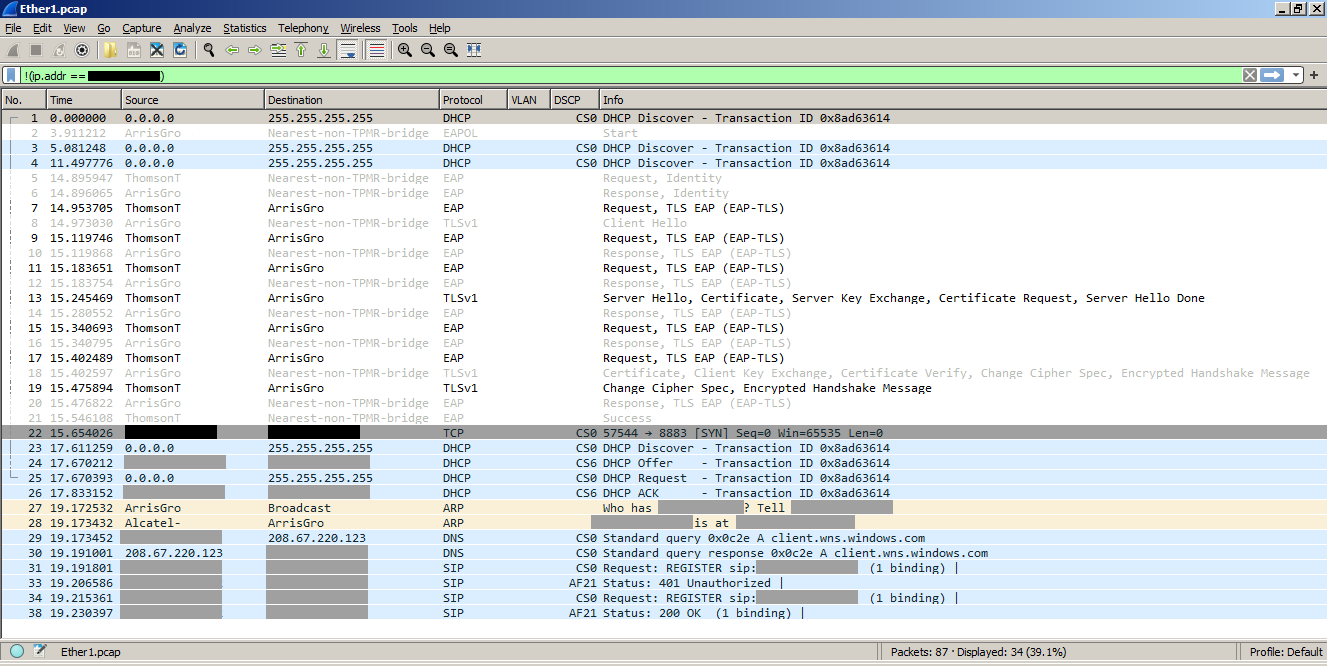Click the find packet magnifier icon
This screenshot has height=666, width=1327.
pyautogui.click(x=209, y=49)
